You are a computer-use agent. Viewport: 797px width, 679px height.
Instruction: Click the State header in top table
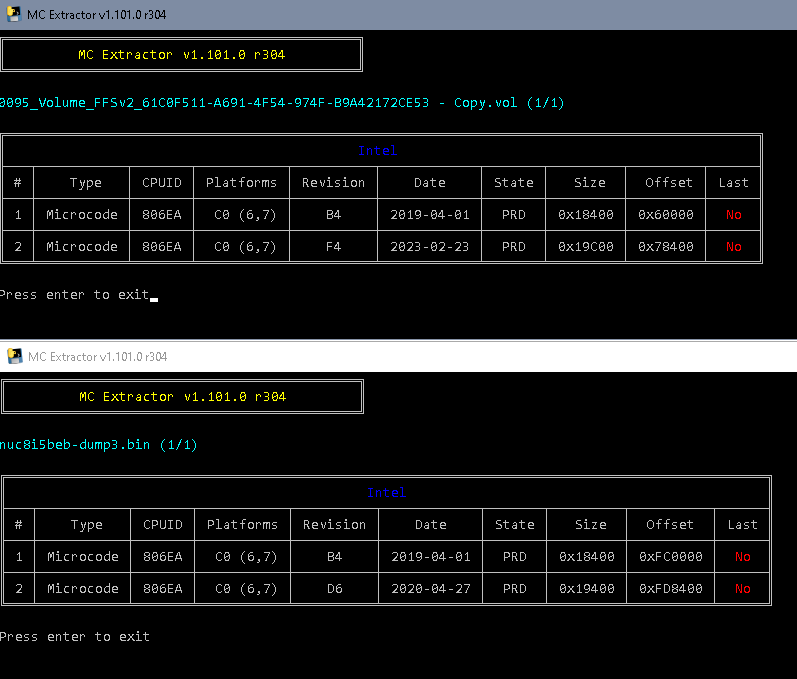click(x=513, y=182)
